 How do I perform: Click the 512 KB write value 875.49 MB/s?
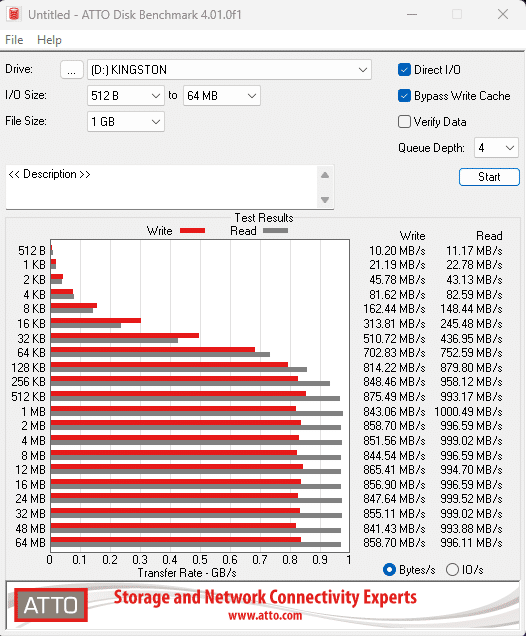tap(394, 397)
